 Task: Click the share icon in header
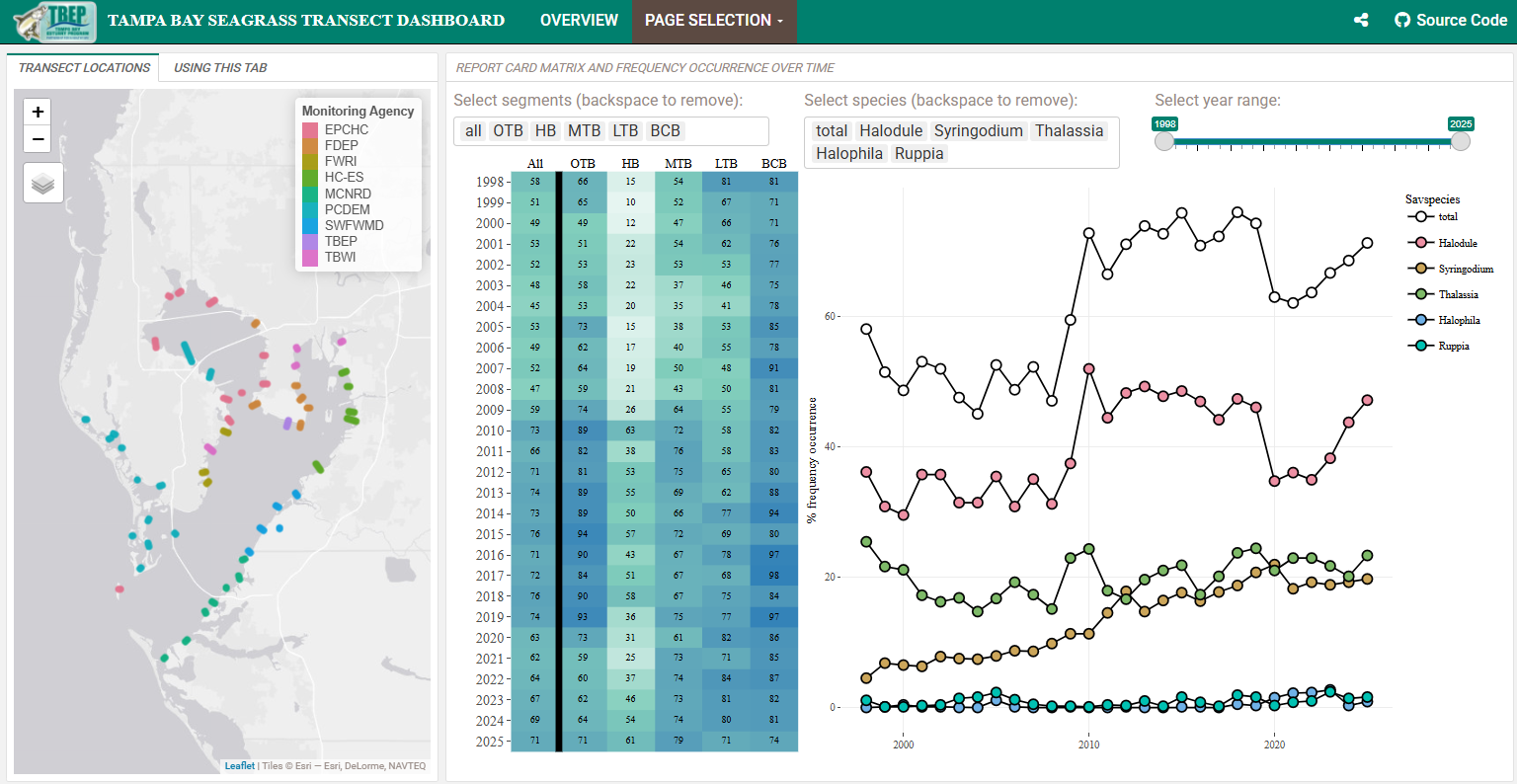click(1361, 20)
